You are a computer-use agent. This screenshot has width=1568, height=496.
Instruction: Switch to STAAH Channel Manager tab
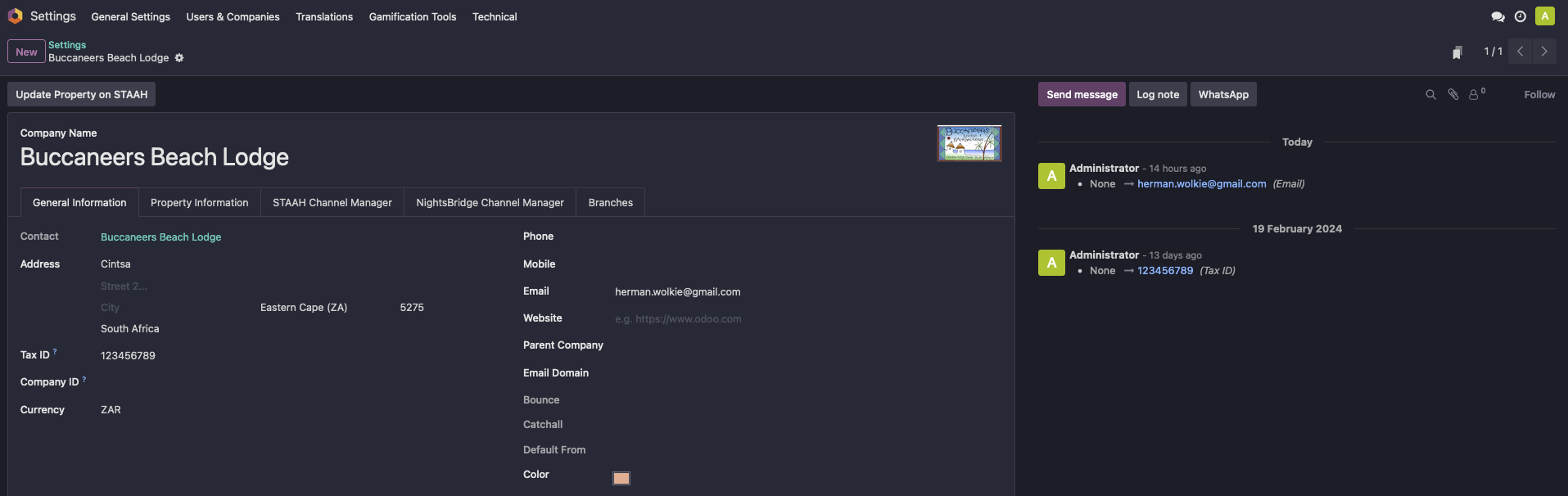[x=332, y=203]
